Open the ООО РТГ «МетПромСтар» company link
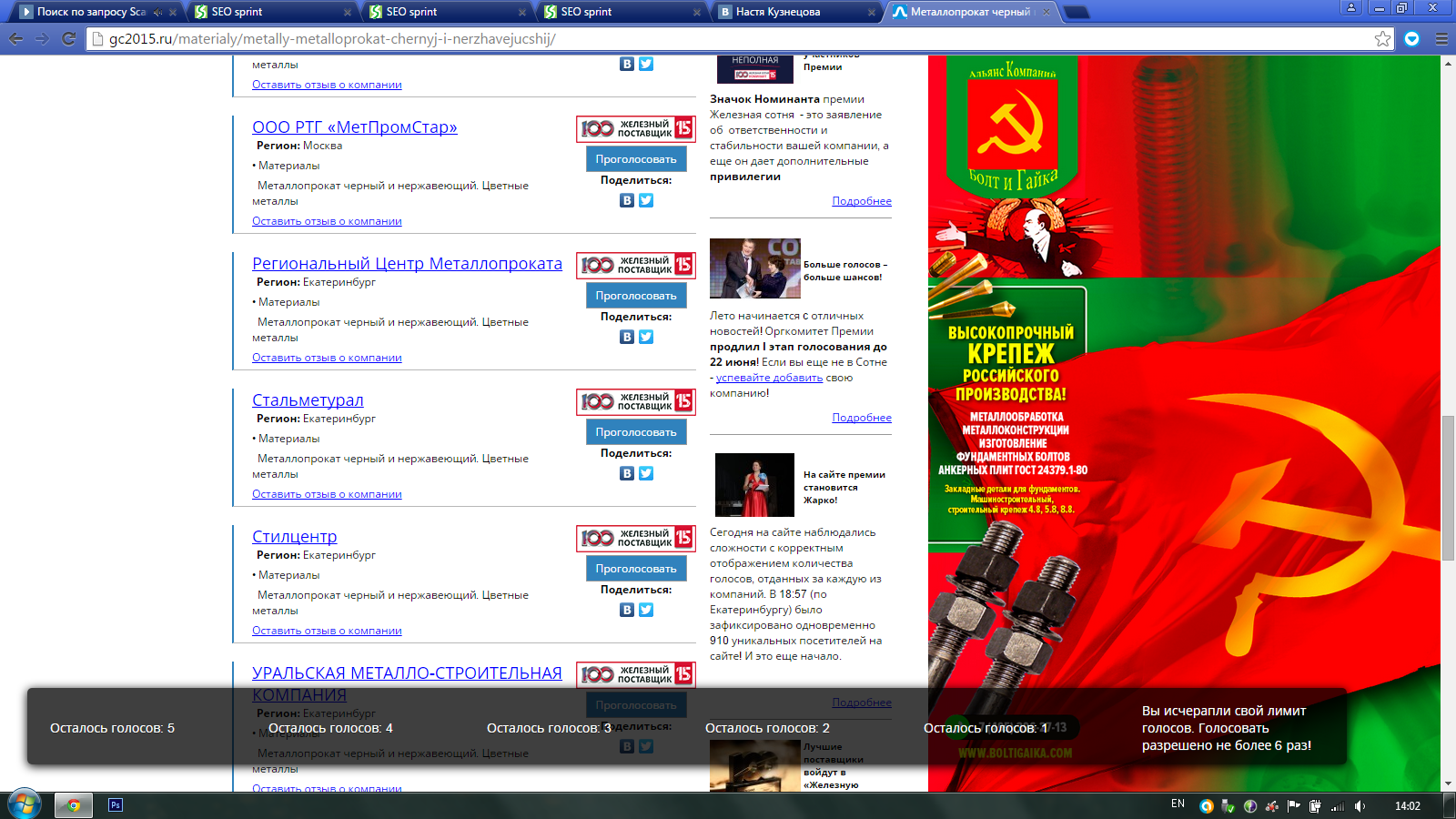Image resolution: width=1456 pixels, height=819 pixels. click(355, 127)
